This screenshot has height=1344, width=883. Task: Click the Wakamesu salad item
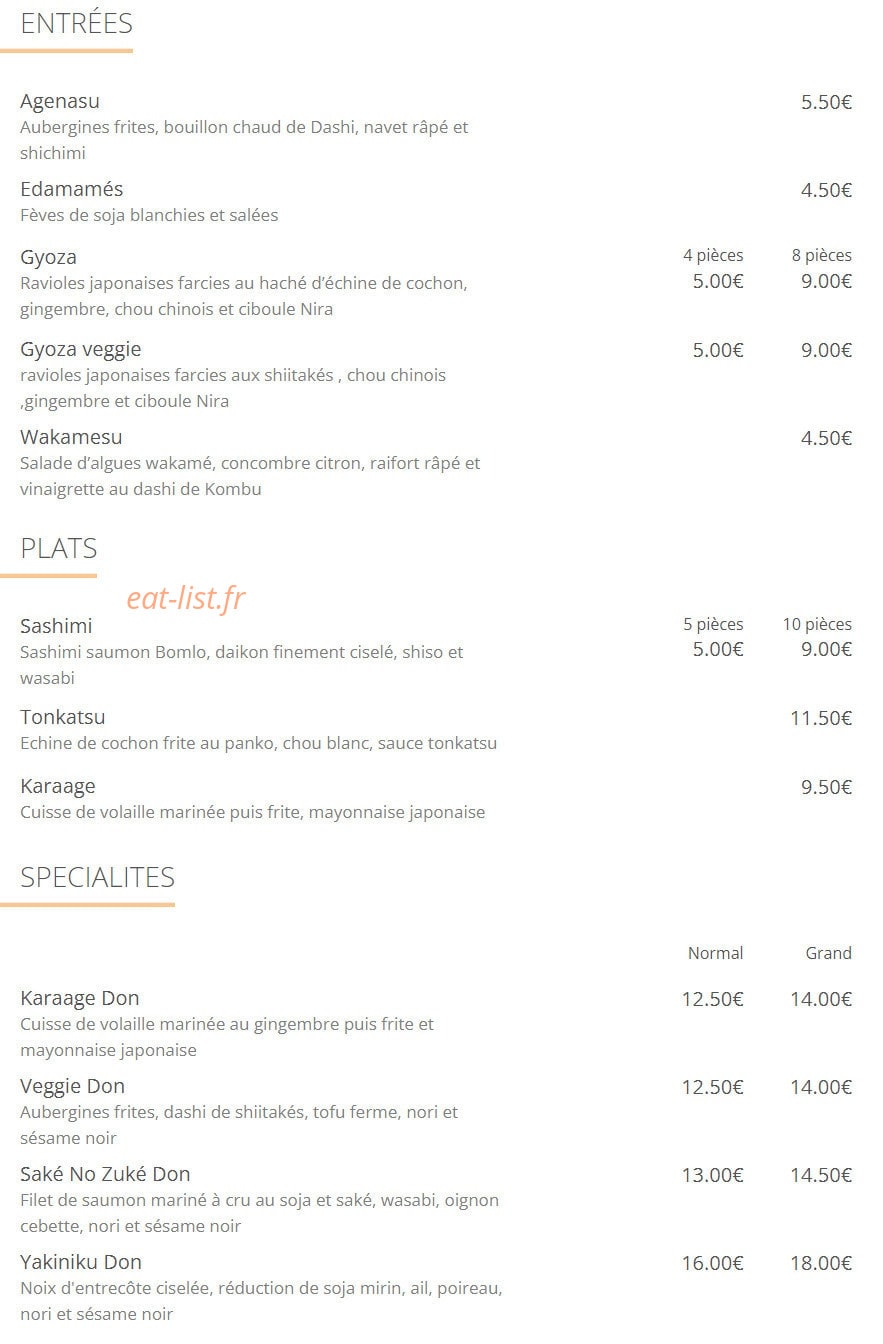pyautogui.click(x=71, y=437)
